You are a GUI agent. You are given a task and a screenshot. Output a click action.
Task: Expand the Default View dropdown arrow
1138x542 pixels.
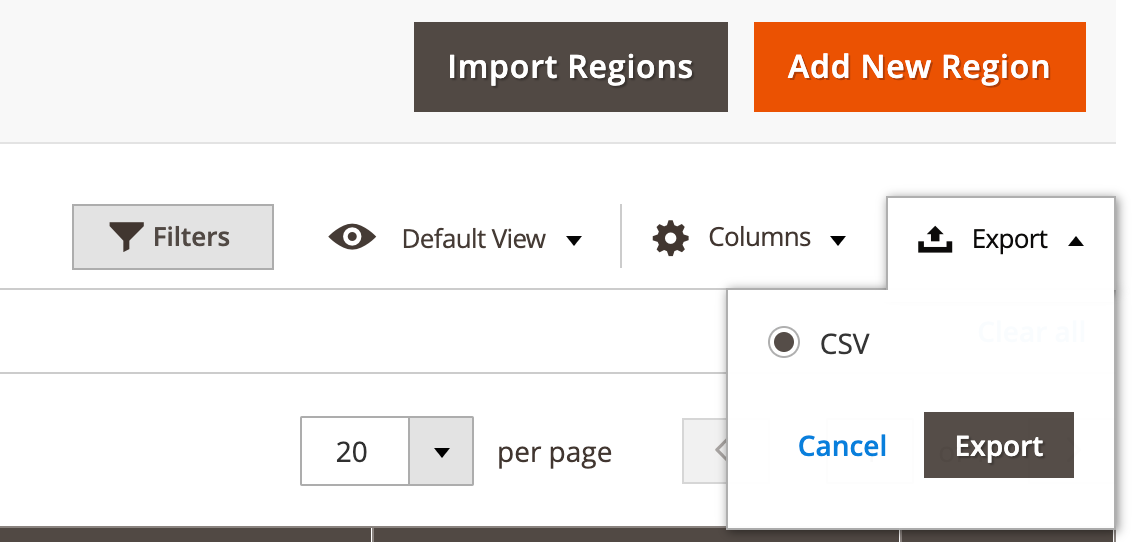pyautogui.click(x=573, y=241)
